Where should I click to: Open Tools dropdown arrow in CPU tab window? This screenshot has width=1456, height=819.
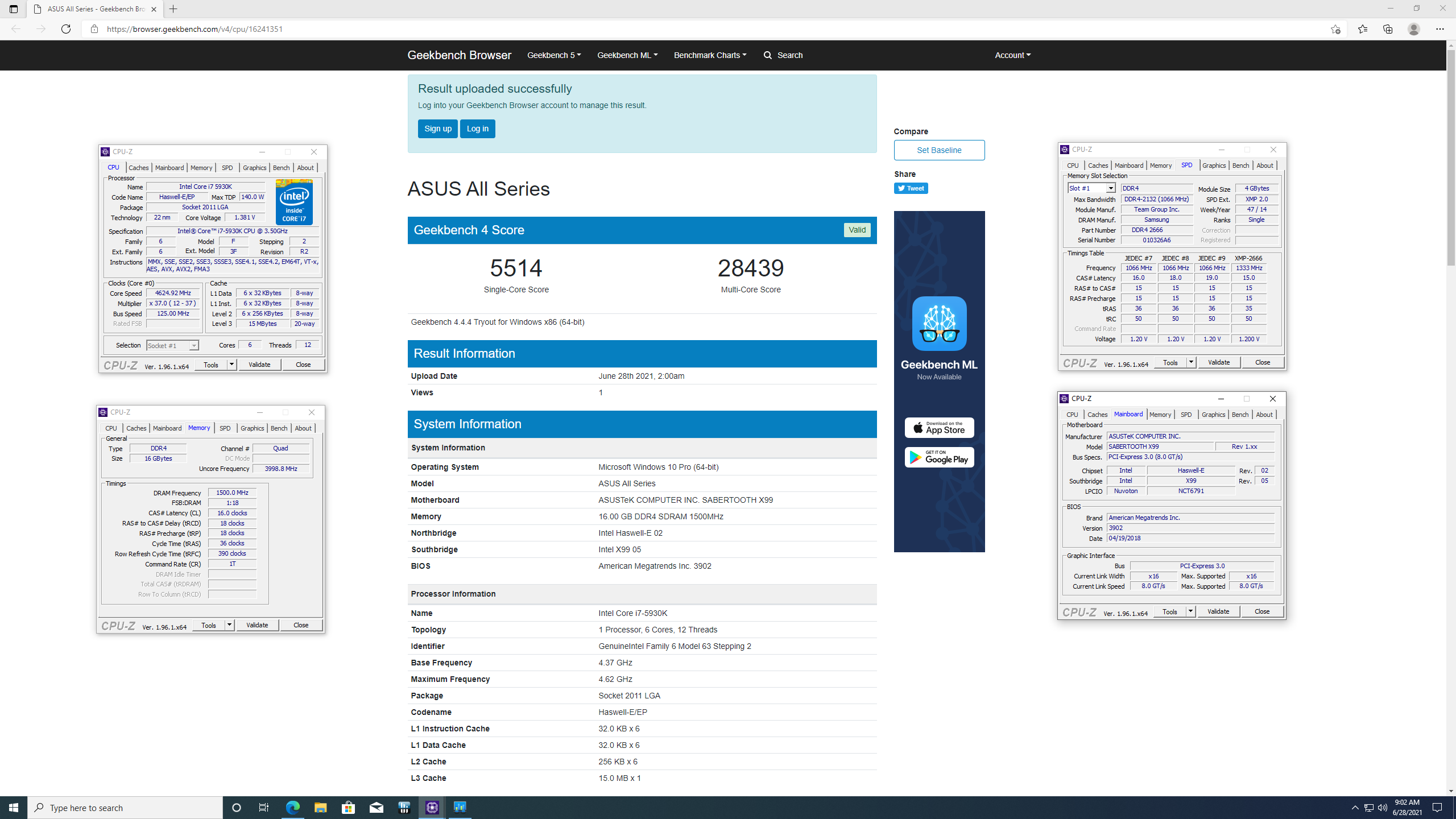(231, 365)
